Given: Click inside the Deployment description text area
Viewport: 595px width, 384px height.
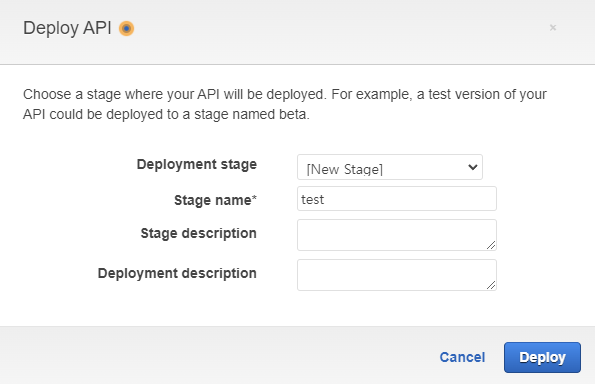Looking at the screenshot, I should tap(397, 275).
